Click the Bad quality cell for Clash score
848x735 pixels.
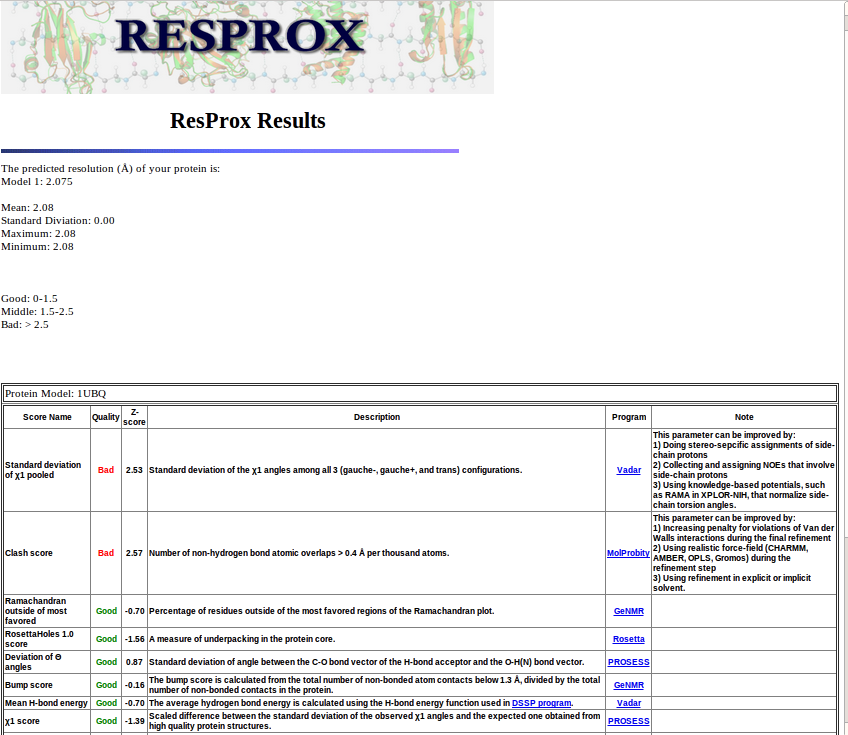coord(106,553)
